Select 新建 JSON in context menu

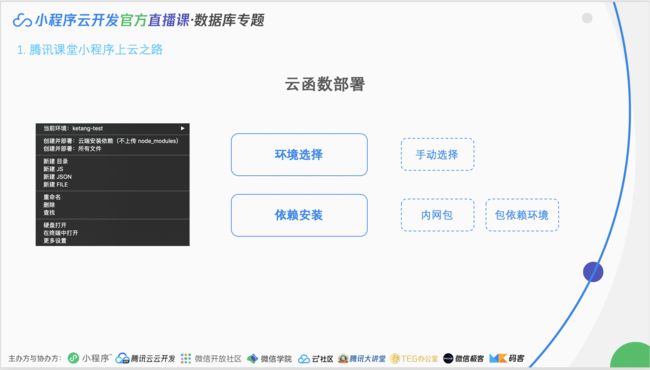coord(58,177)
